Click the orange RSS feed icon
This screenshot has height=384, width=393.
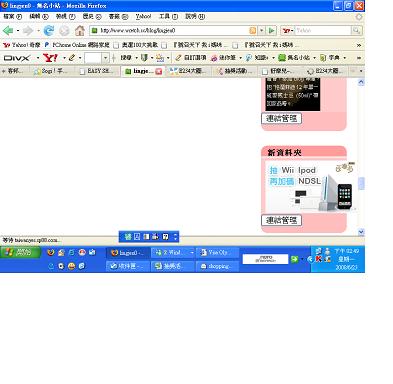[253, 31]
